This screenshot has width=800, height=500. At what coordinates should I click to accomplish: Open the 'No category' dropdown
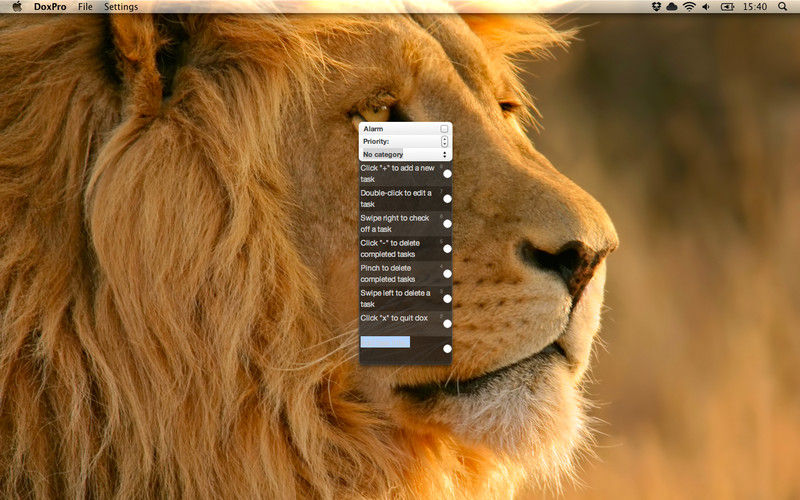[x=405, y=155]
